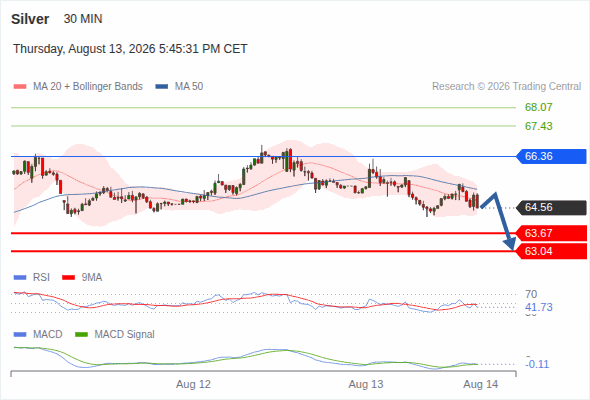Click the Trading Central research credit

coord(506,87)
